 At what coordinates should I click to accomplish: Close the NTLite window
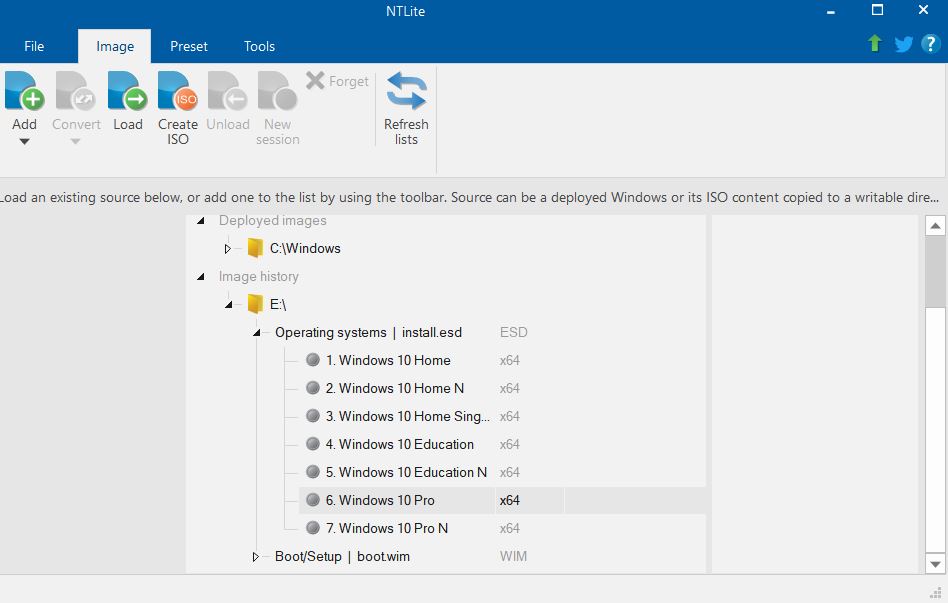click(x=923, y=10)
